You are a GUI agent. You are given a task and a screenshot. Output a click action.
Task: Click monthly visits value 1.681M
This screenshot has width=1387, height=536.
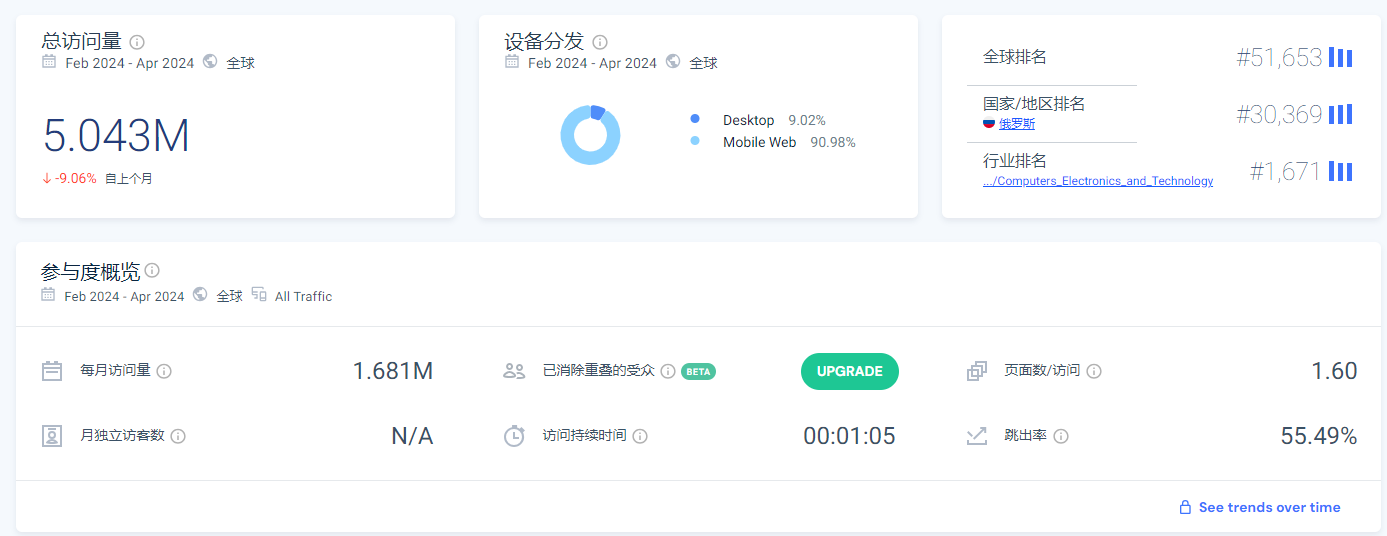pos(393,371)
